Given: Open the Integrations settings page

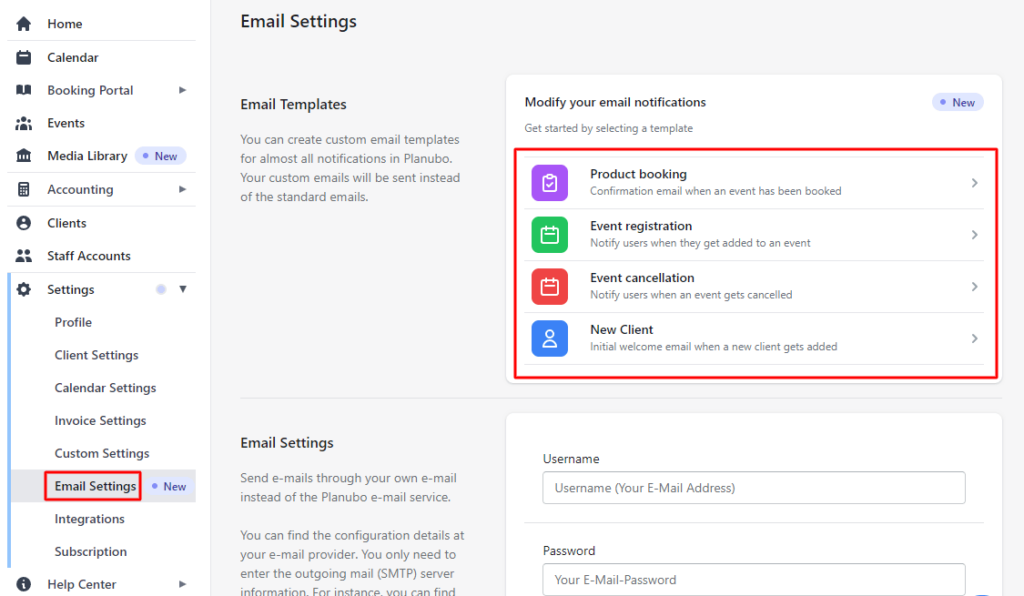Looking at the screenshot, I should 88,518.
